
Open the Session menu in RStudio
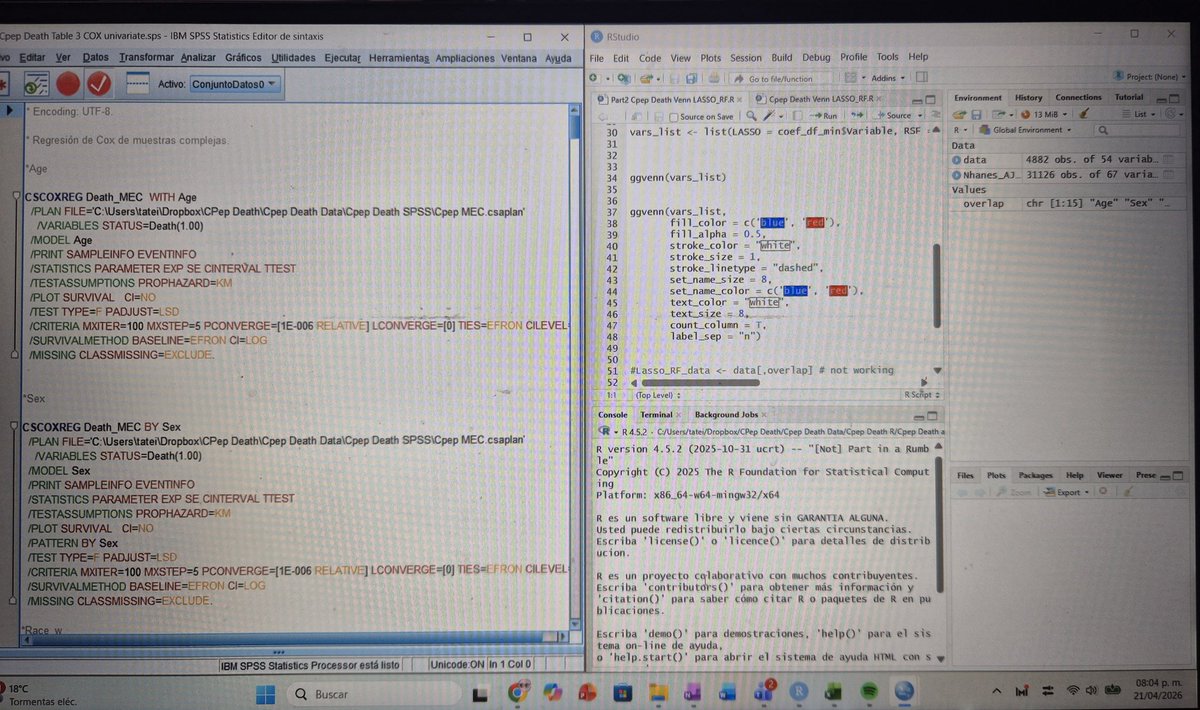746,57
